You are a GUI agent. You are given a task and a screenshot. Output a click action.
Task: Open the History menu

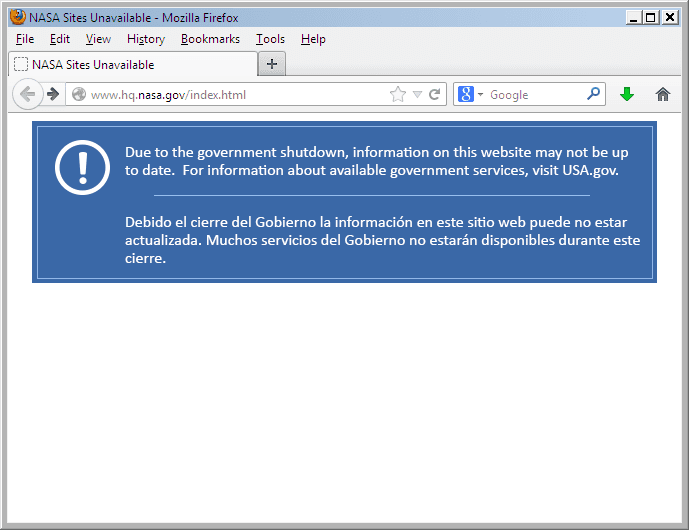146,39
